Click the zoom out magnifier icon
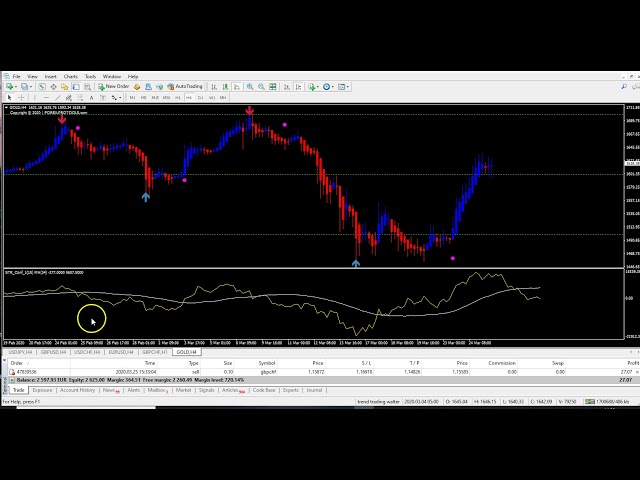This screenshot has height=480, width=640. pos(260,87)
